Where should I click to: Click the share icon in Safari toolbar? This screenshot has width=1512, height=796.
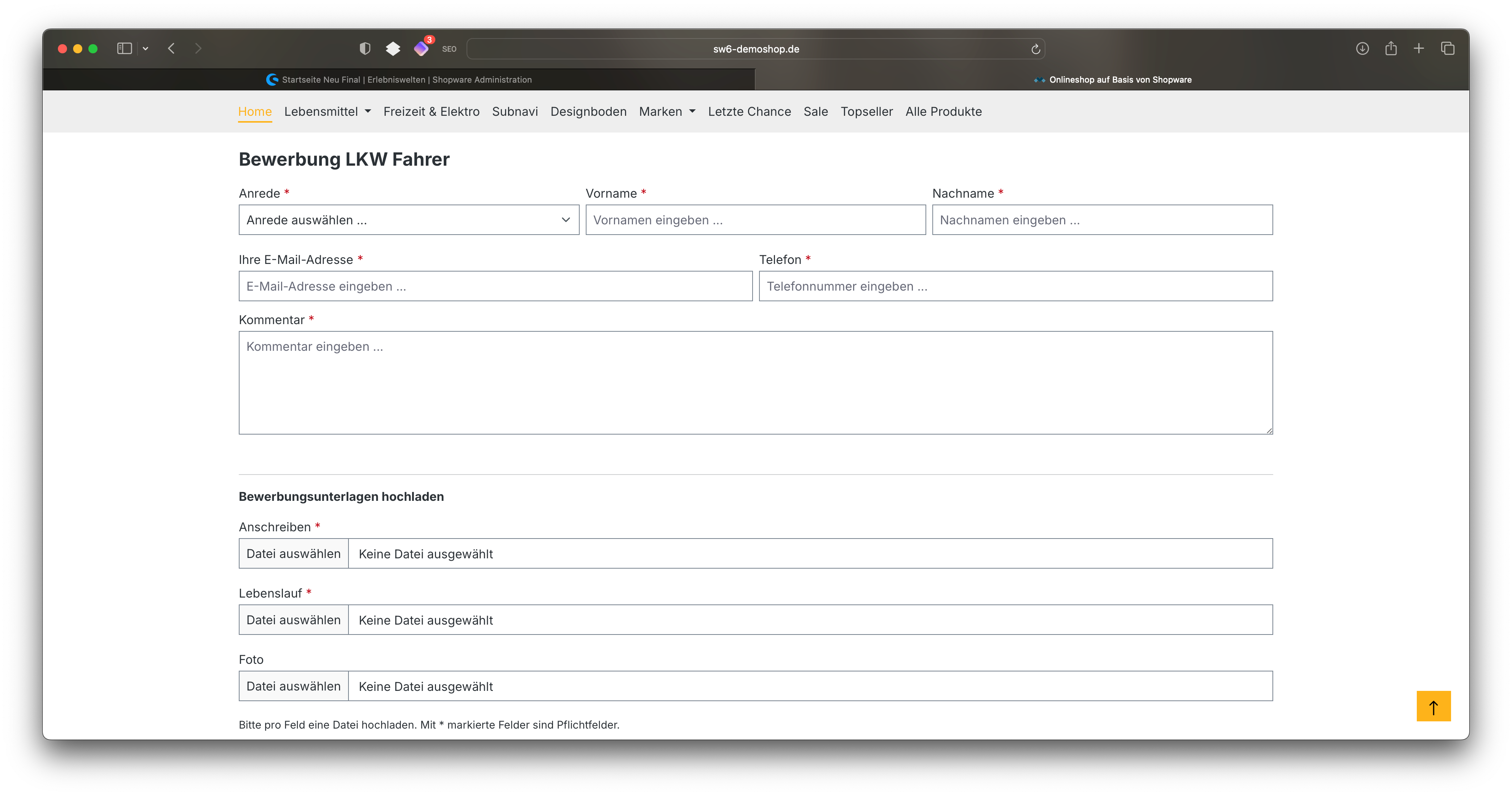(1391, 49)
